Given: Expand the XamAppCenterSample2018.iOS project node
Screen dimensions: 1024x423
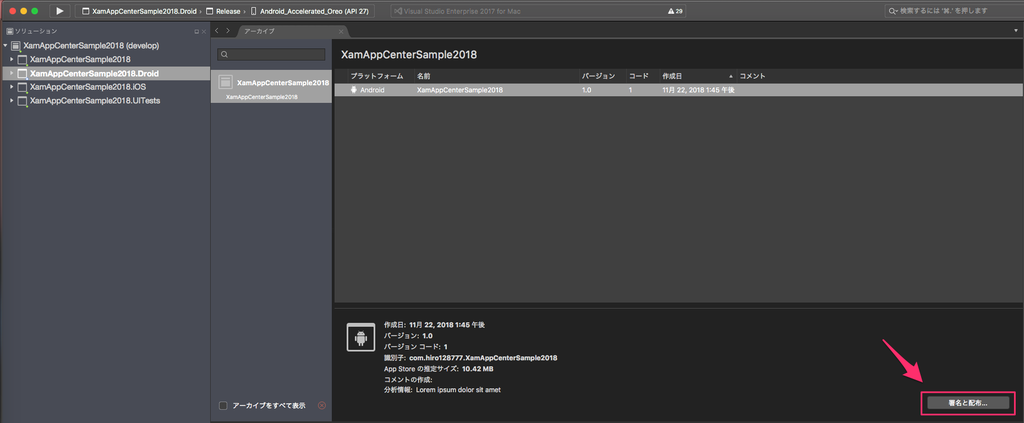Looking at the screenshot, I should (12, 87).
